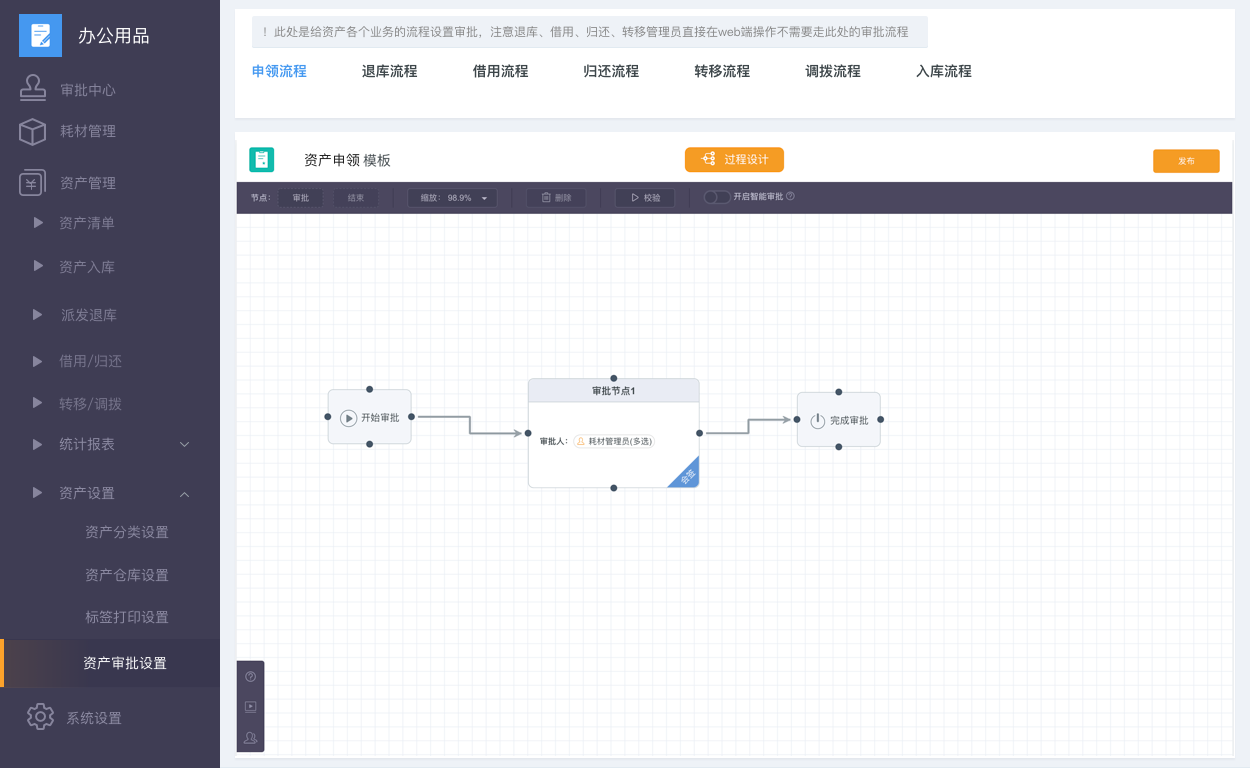Switch to 借用流程 tab
Image resolution: width=1250 pixels, height=768 pixels.
click(x=501, y=71)
